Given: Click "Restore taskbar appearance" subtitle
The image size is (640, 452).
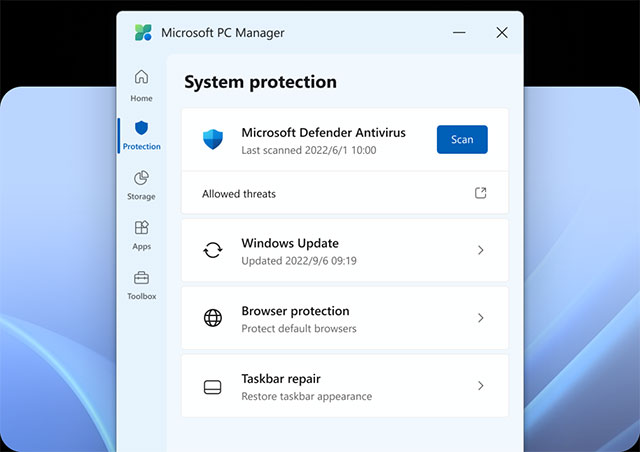Looking at the screenshot, I should (307, 396).
